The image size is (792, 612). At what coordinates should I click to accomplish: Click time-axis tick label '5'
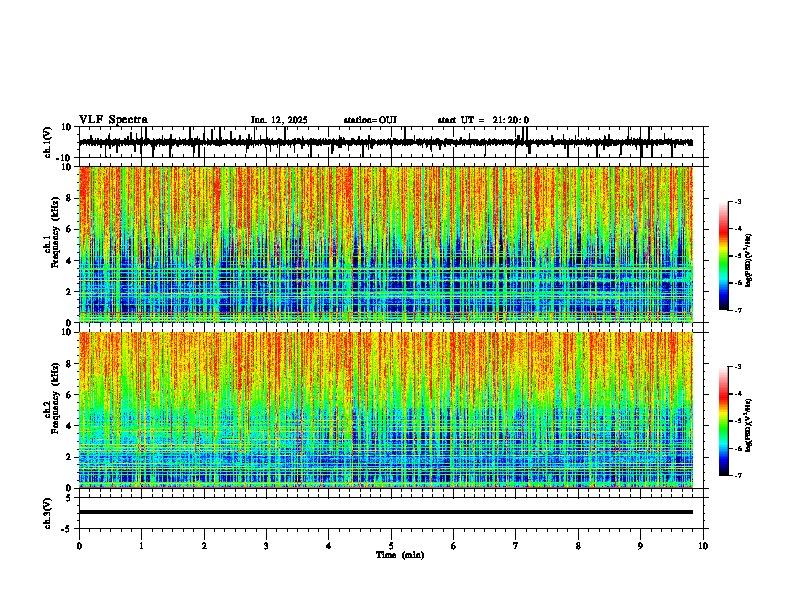(391, 546)
